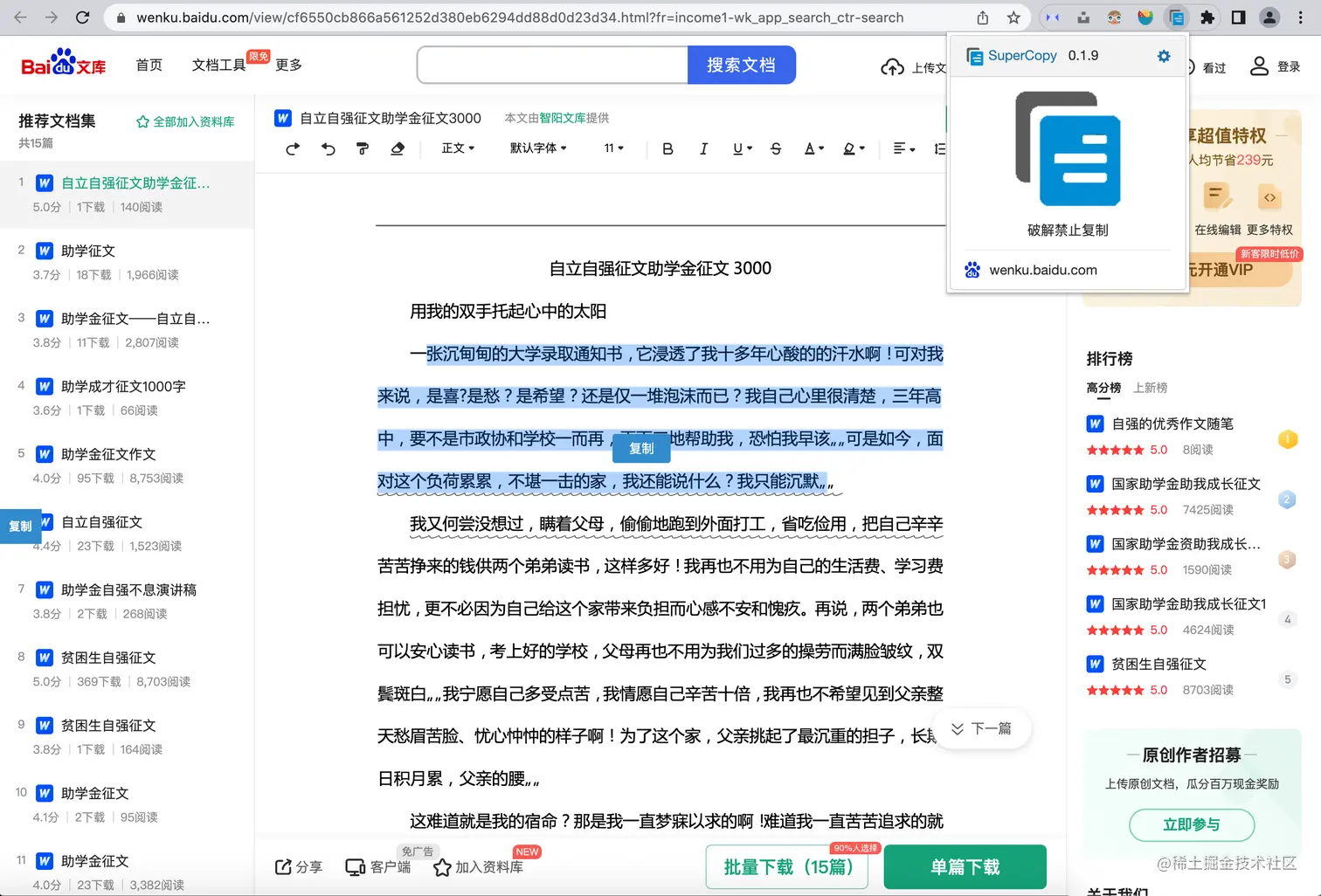Click the 单篇下载 button

point(965,866)
